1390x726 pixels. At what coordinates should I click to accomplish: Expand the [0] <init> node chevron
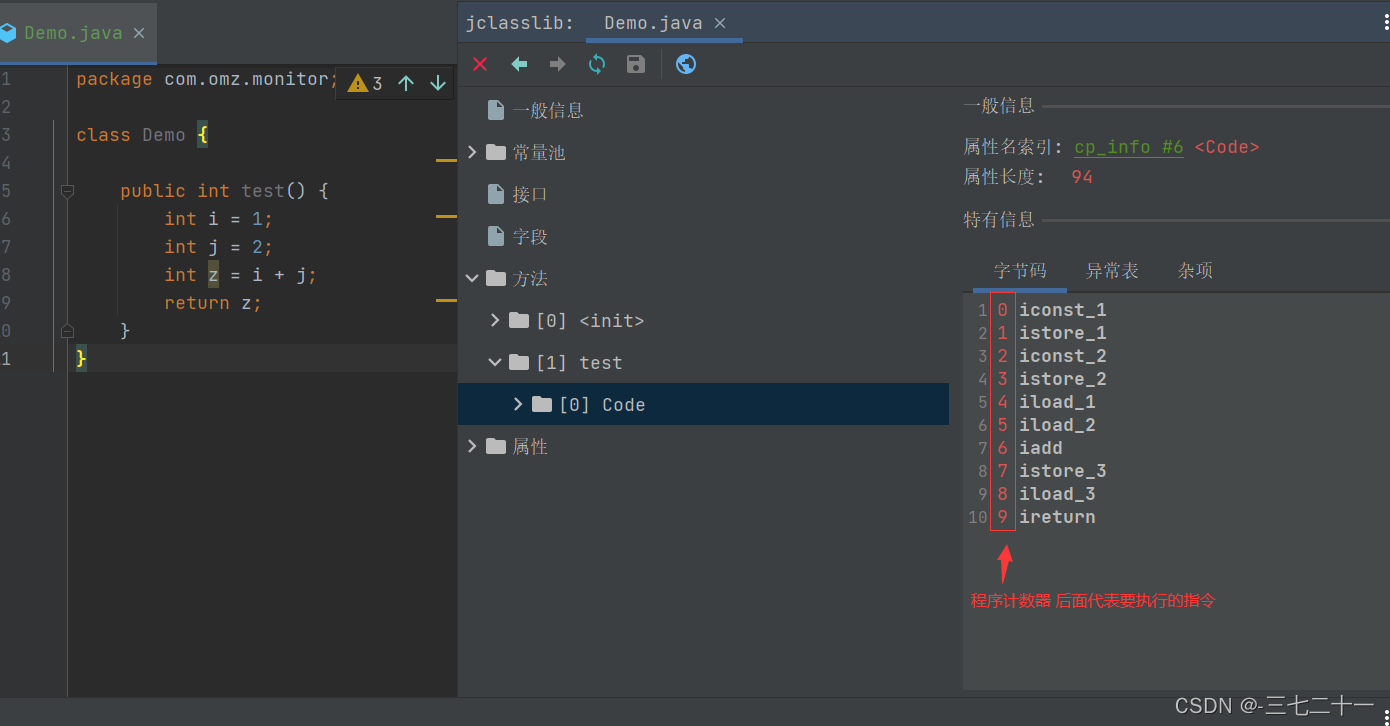click(x=495, y=320)
